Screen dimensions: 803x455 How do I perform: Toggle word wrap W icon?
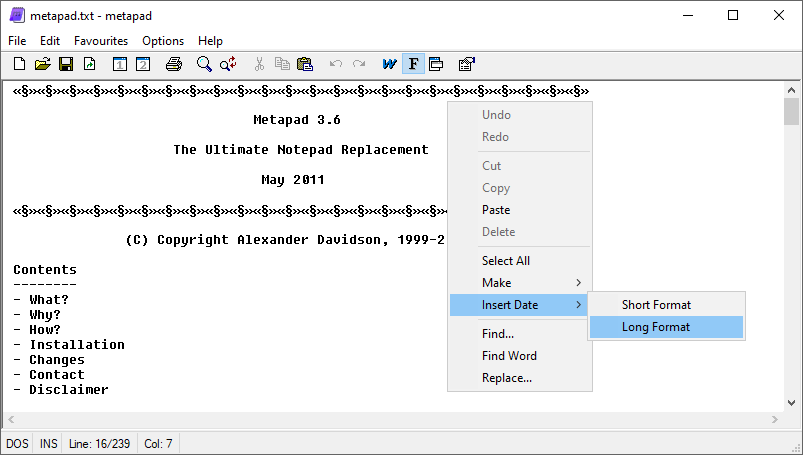(x=389, y=64)
